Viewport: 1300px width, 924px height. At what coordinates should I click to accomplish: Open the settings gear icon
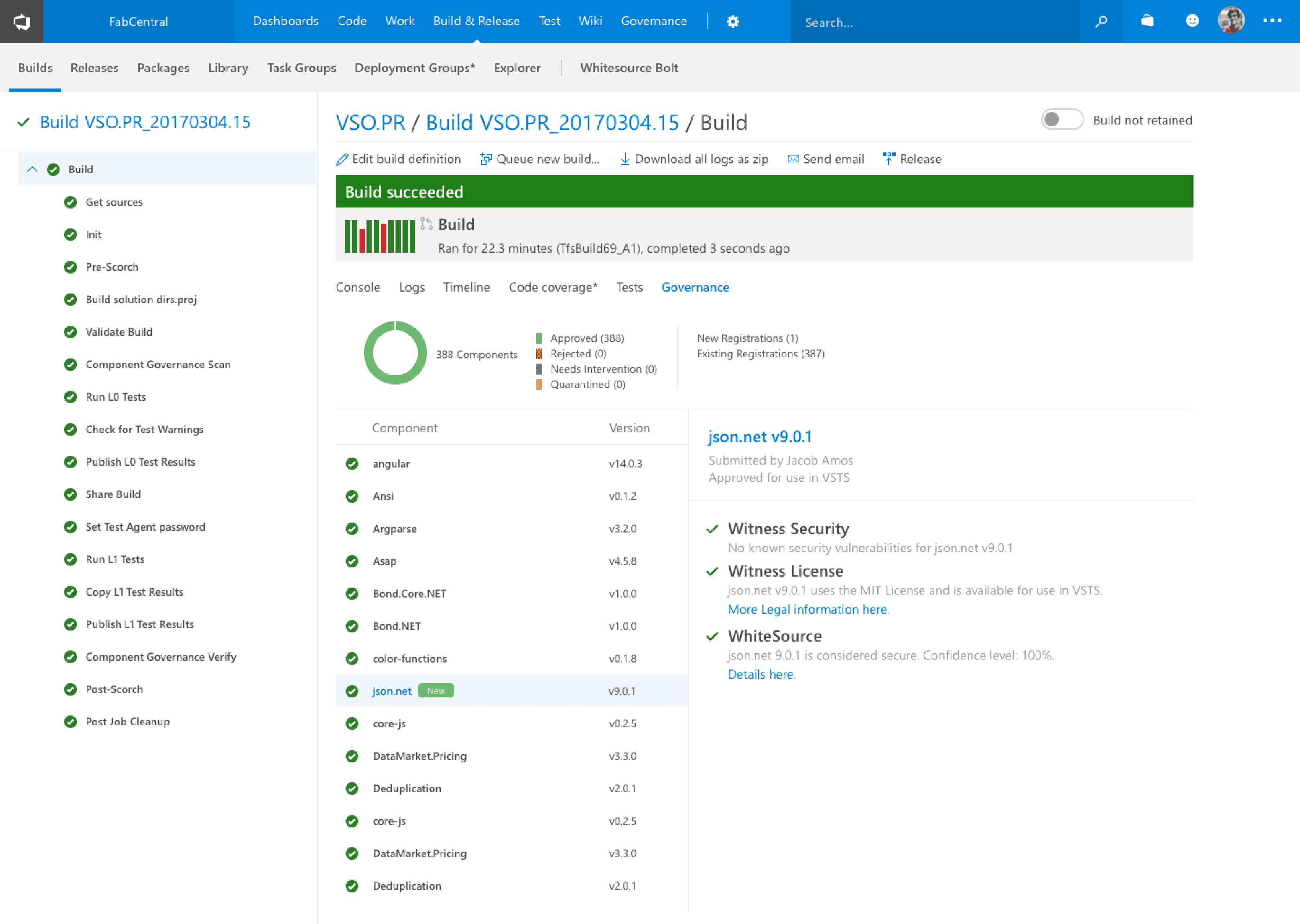[x=733, y=22]
